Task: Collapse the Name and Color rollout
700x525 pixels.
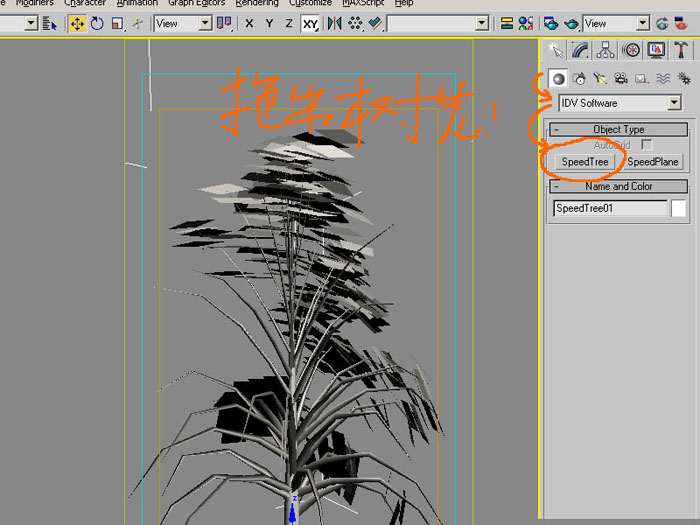Action: click(618, 186)
